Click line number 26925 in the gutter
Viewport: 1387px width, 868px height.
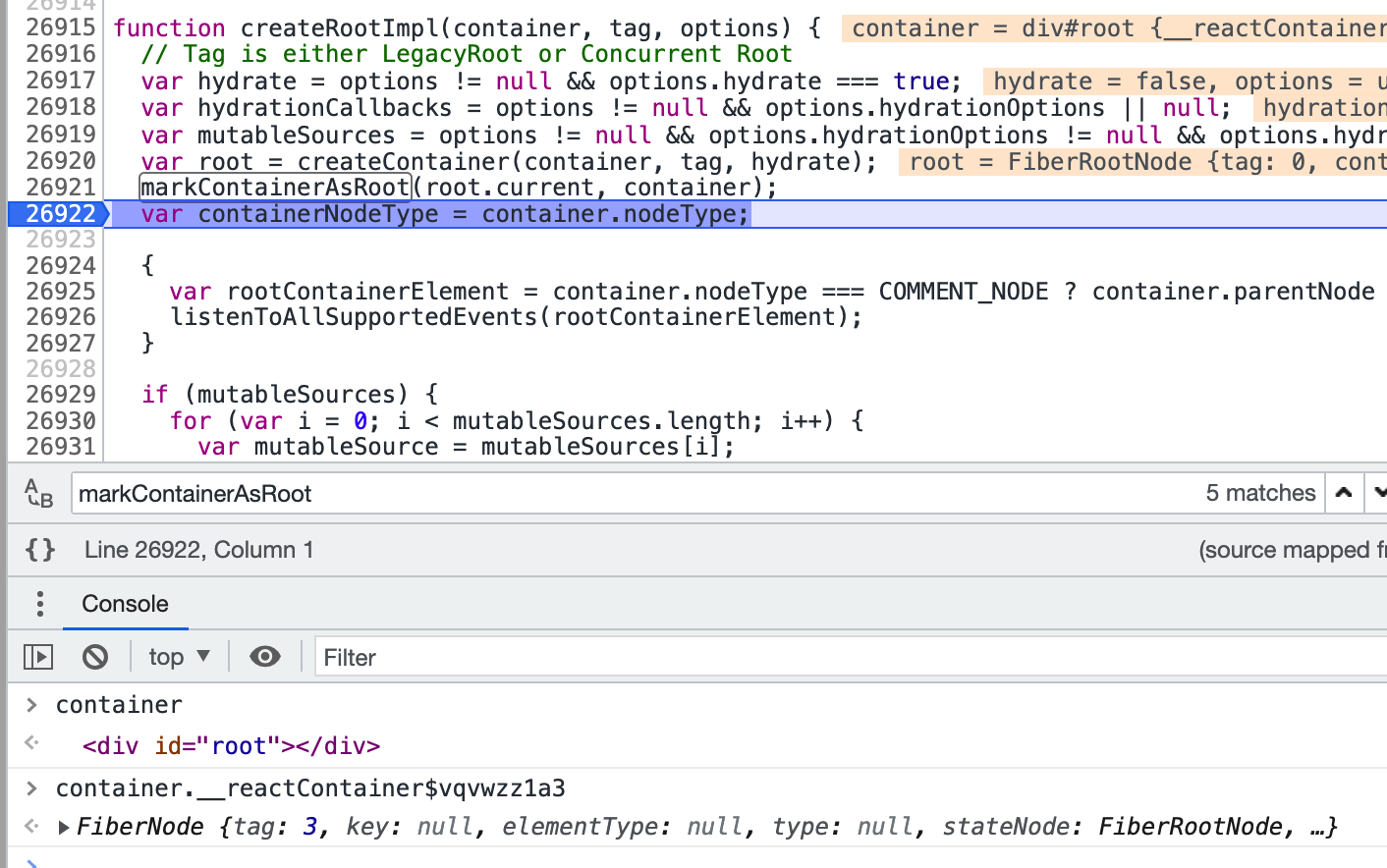(61, 292)
